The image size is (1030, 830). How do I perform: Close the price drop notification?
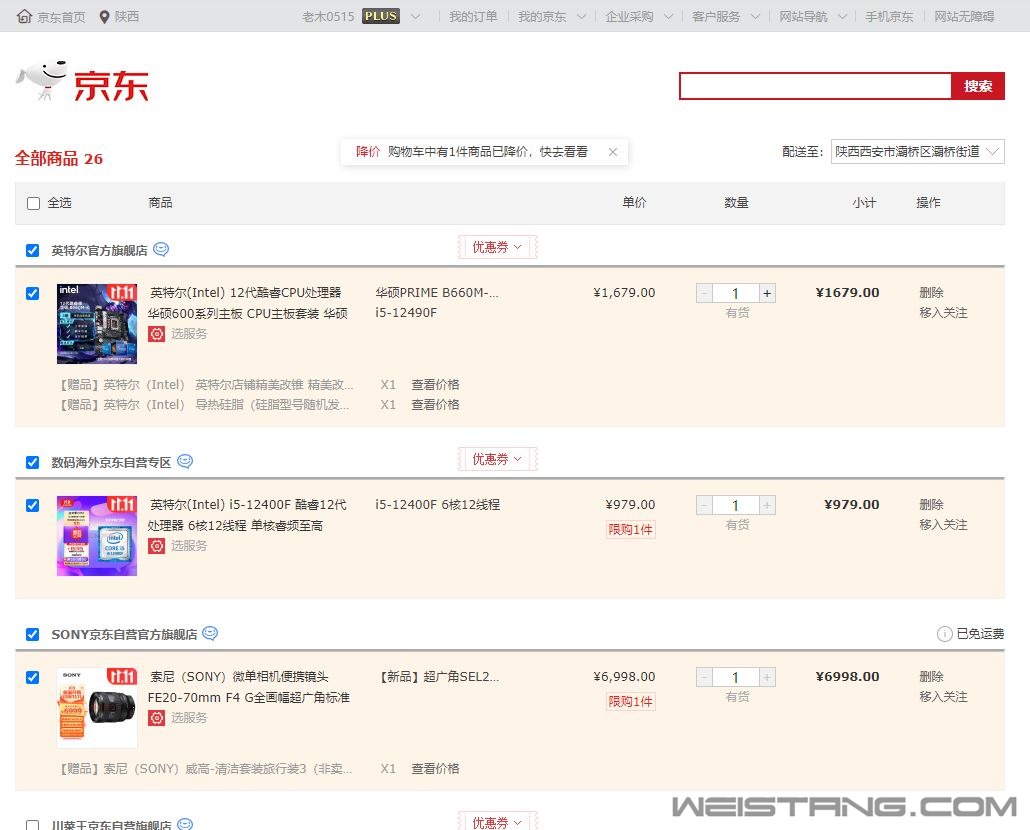pos(612,152)
